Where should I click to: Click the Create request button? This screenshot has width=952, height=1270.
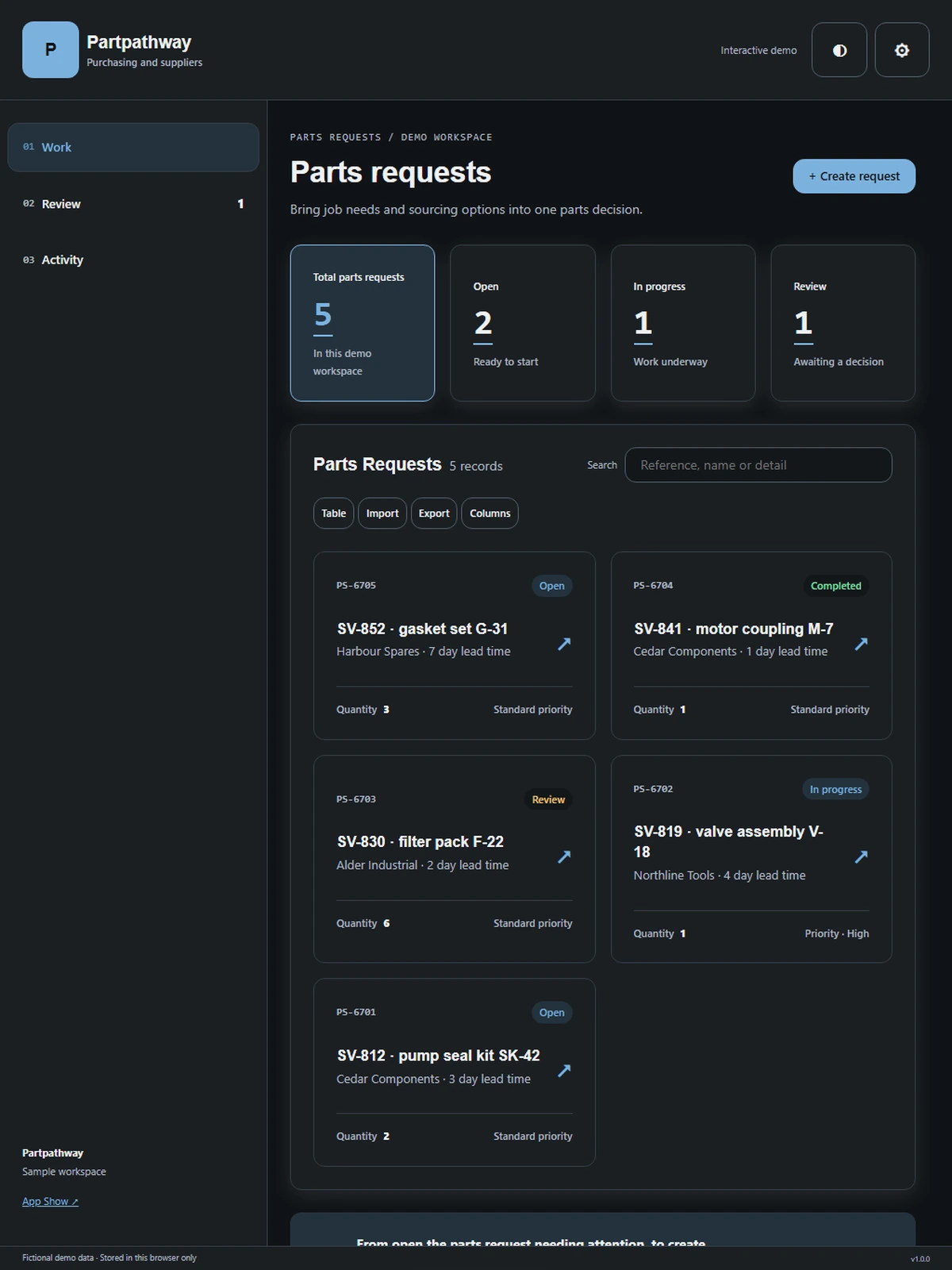pos(854,176)
